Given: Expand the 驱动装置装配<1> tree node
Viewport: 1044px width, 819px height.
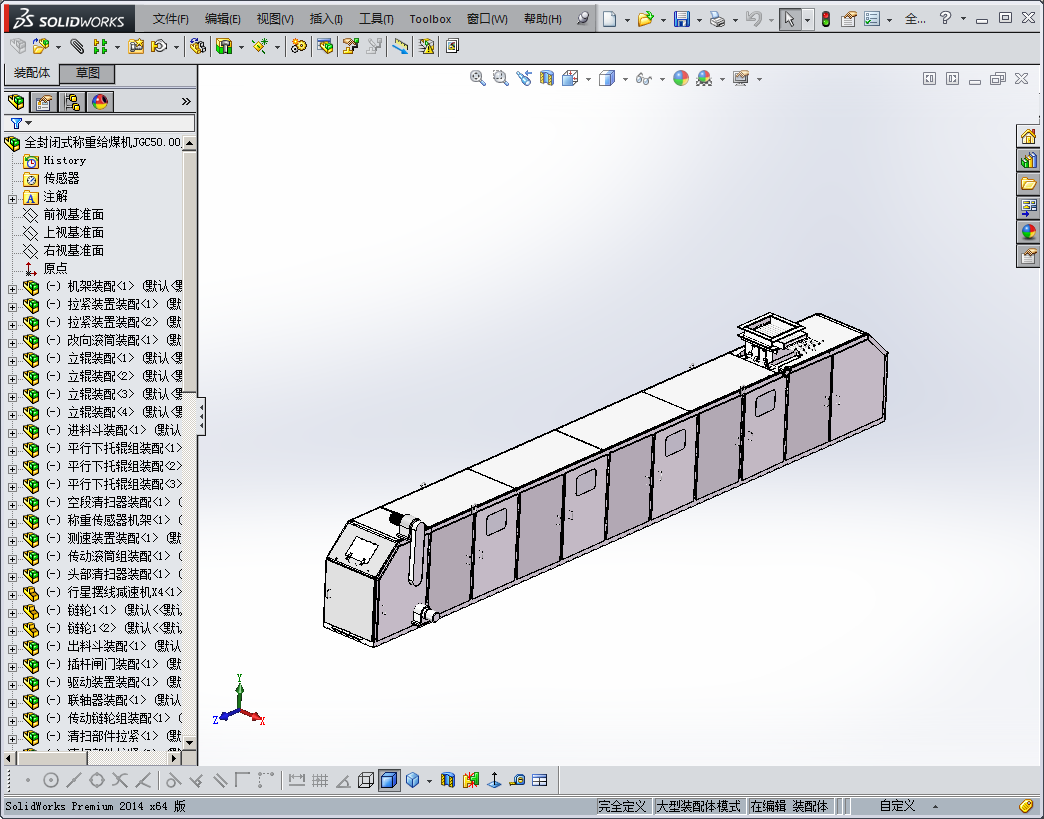Looking at the screenshot, I should [x=12, y=684].
